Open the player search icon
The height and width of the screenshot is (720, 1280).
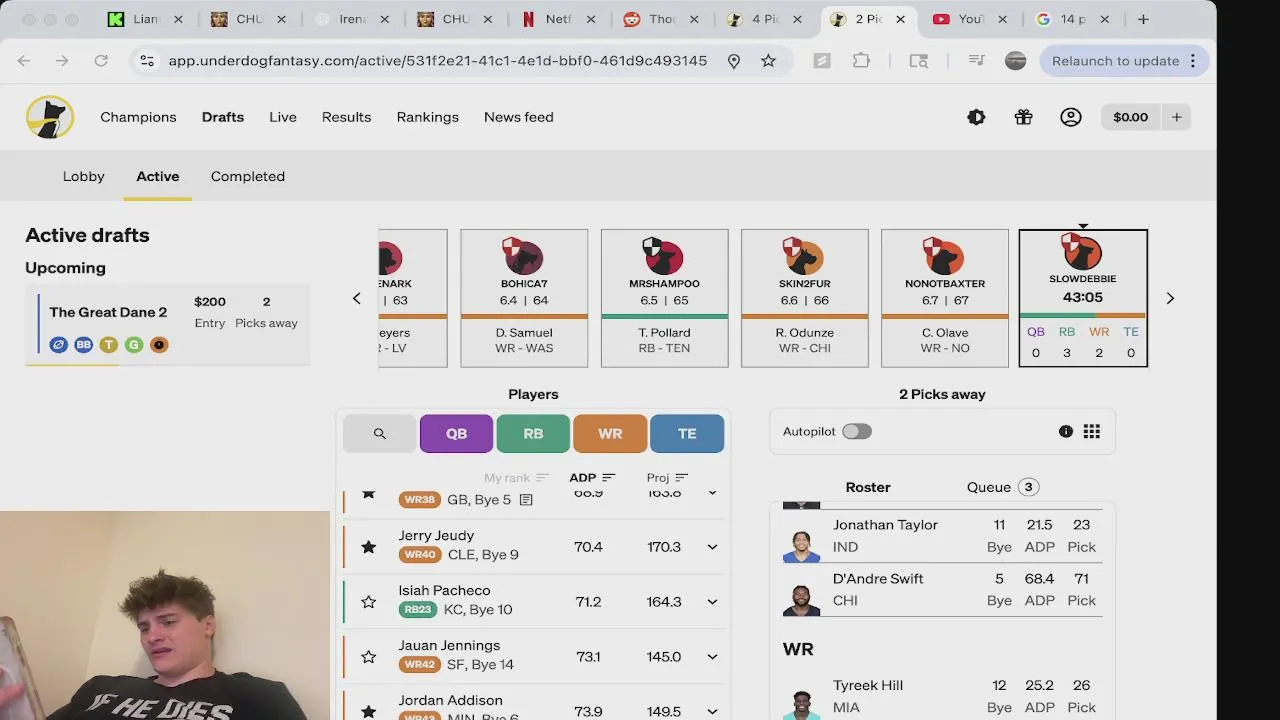click(379, 433)
